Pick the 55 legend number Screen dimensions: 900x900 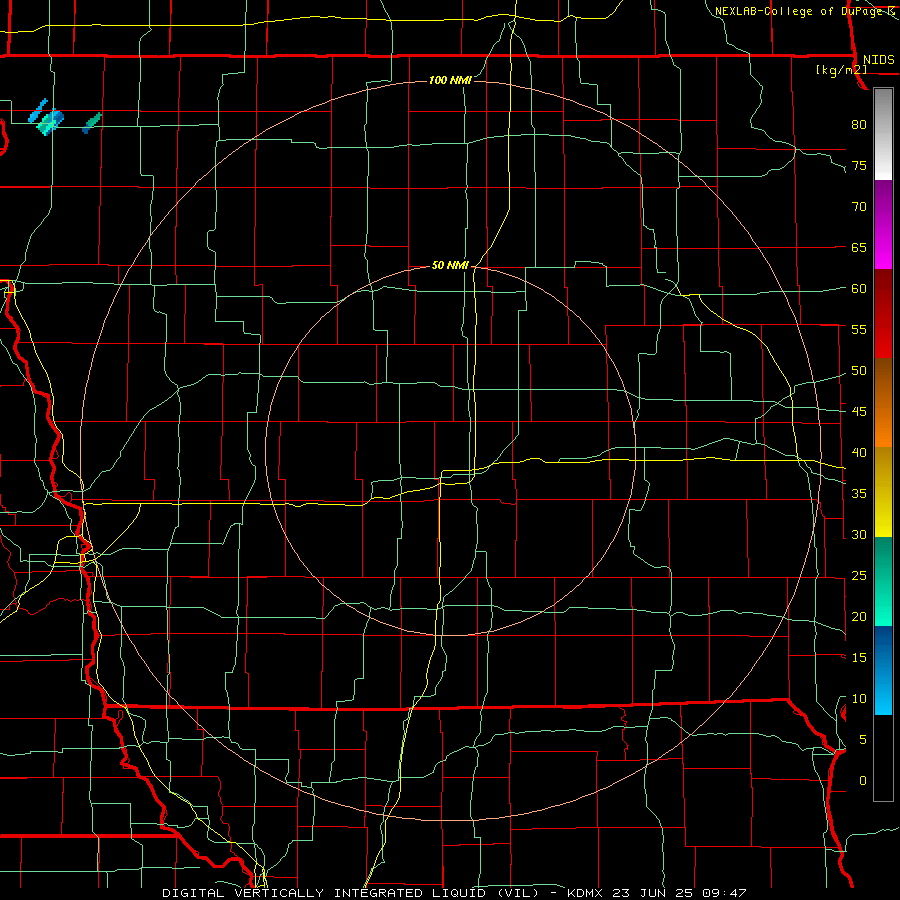click(x=859, y=329)
